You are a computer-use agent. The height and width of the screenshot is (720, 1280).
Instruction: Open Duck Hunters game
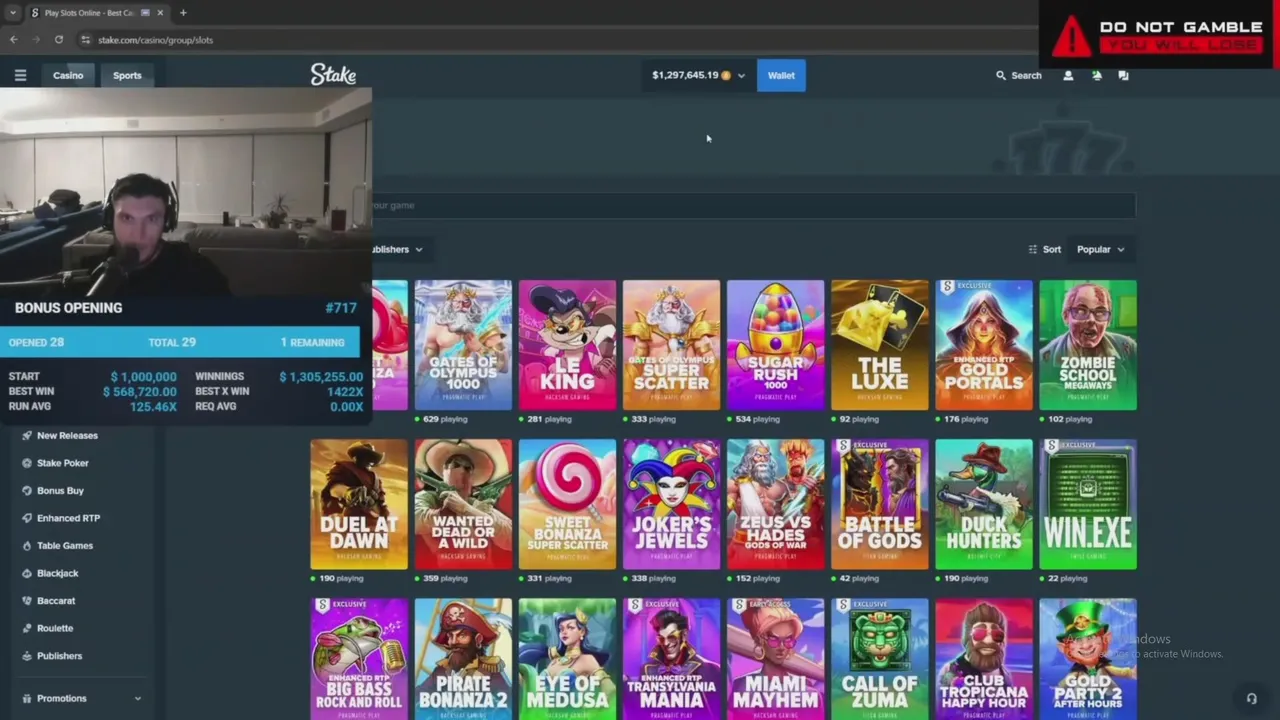pos(983,504)
